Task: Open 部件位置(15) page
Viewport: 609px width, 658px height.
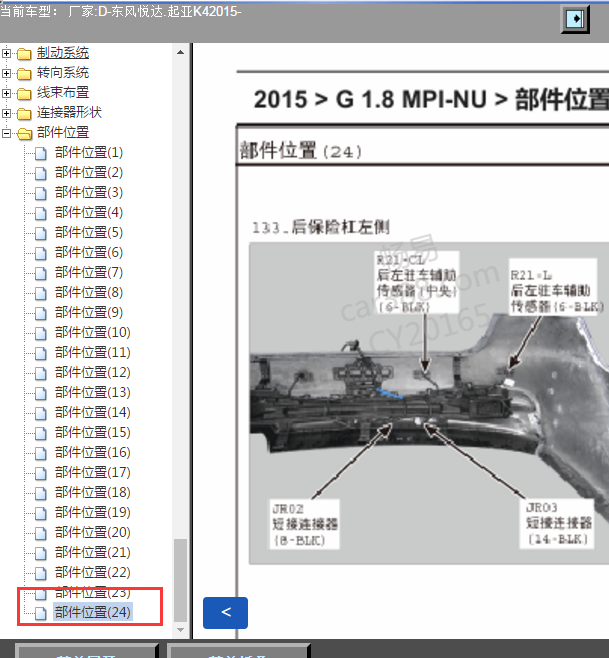Action: coord(92,432)
